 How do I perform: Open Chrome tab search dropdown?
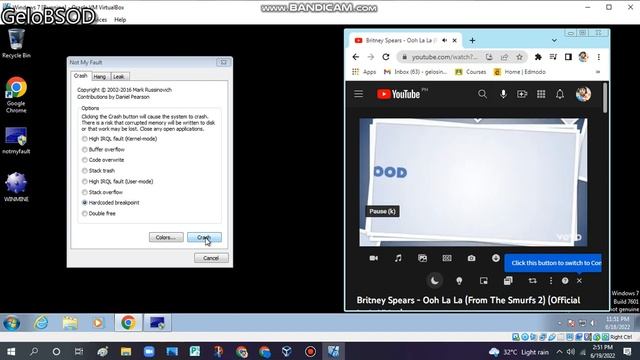554,40
